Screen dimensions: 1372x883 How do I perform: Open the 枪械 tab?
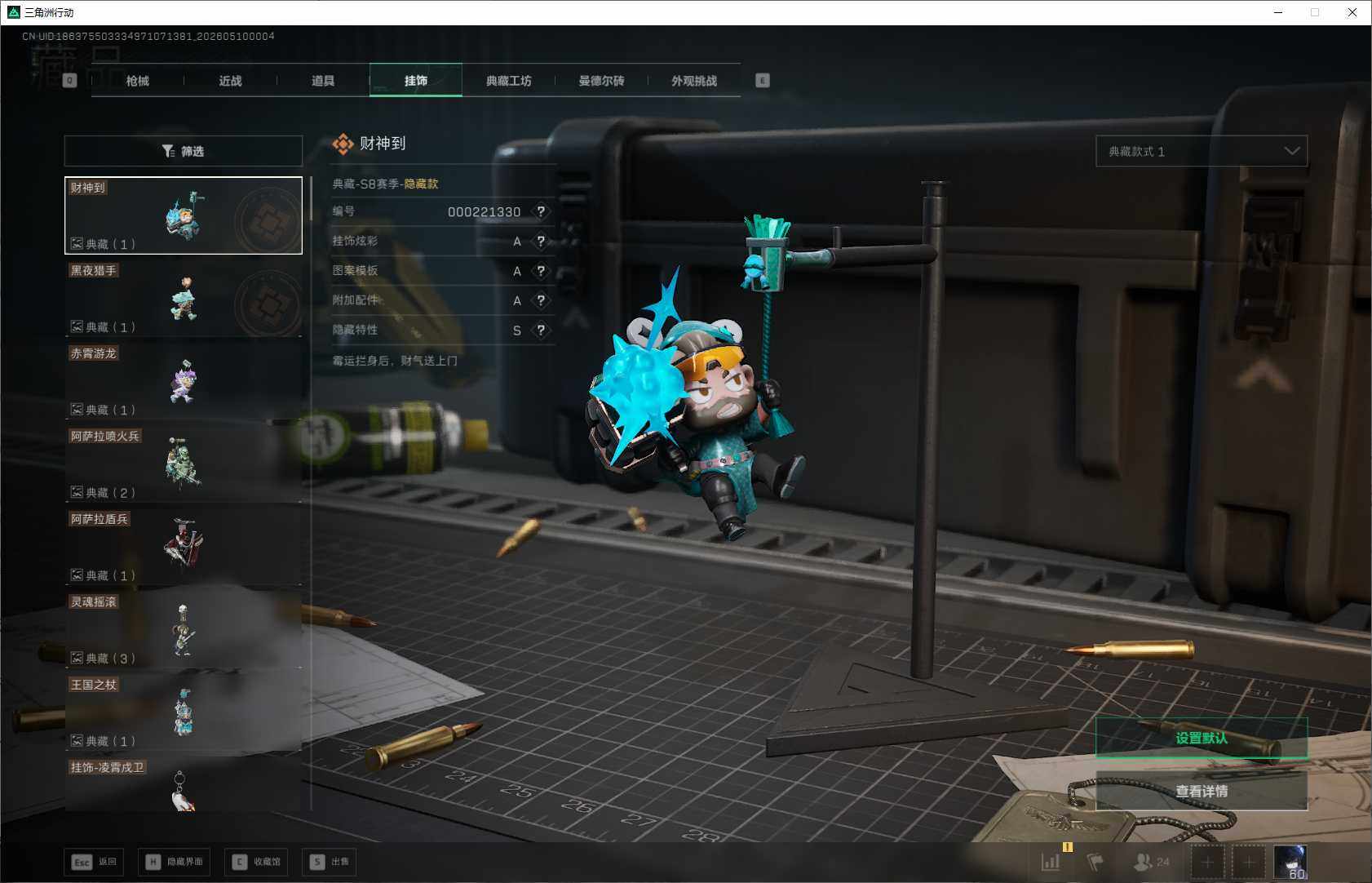click(137, 81)
